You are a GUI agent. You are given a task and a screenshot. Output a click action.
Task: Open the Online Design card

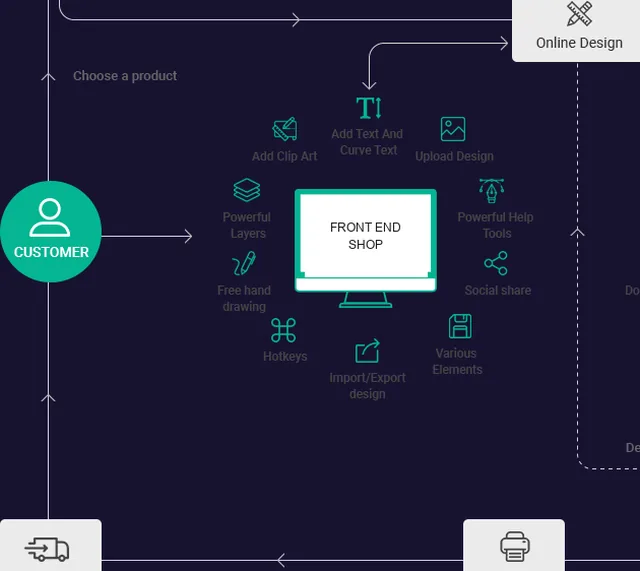click(576, 29)
